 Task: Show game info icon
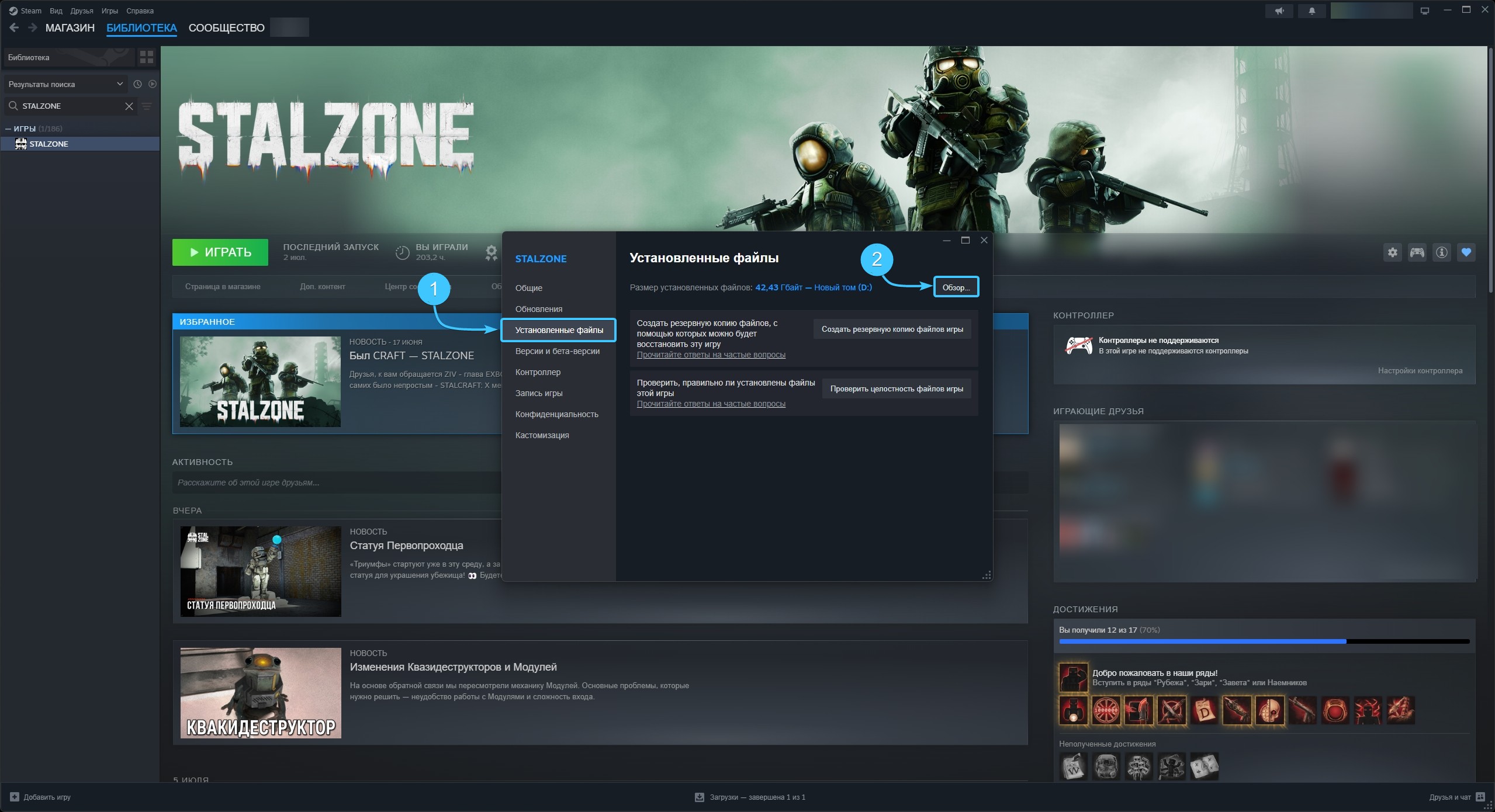click(1442, 252)
